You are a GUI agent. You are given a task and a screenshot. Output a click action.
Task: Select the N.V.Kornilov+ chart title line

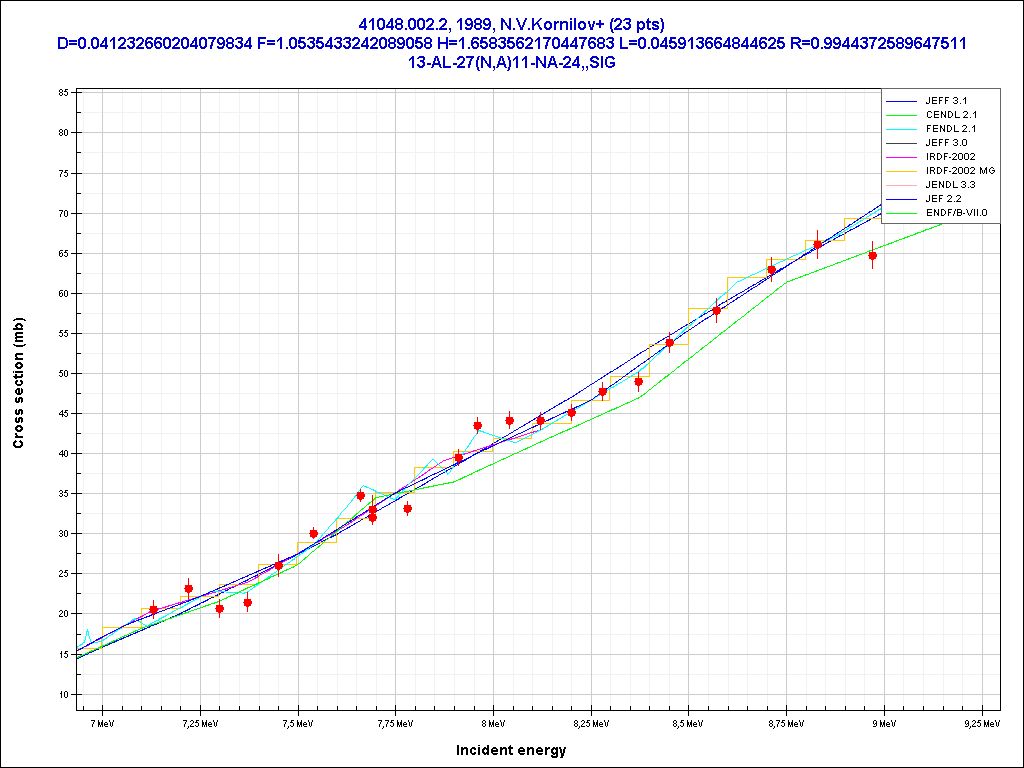(511, 24)
